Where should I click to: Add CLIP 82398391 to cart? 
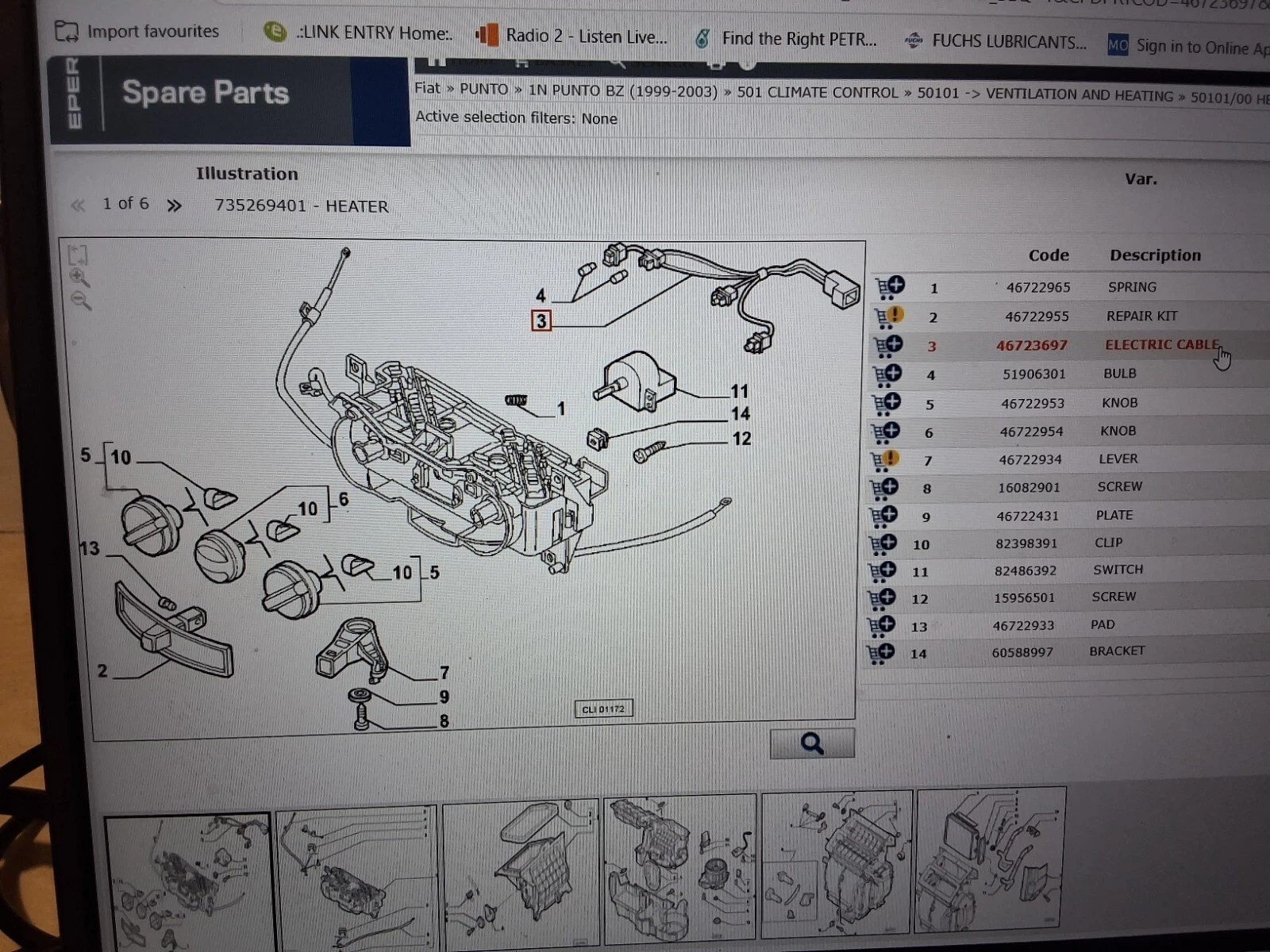point(883,543)
